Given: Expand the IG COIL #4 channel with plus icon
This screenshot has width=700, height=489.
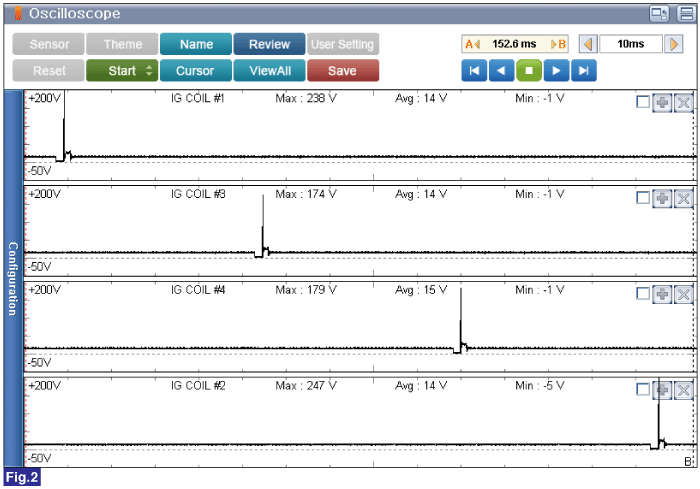Looking at the screenshot, I should (662, 294).
